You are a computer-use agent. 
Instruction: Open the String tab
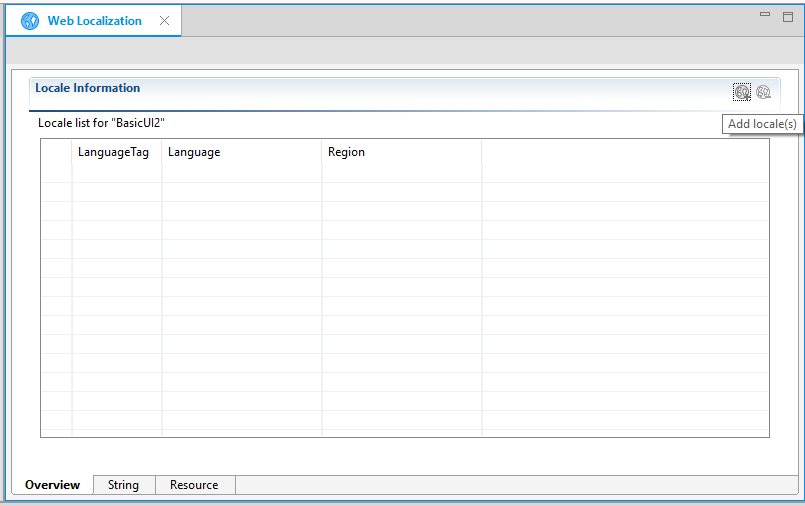pyautogui.click(x=124, y=485)
